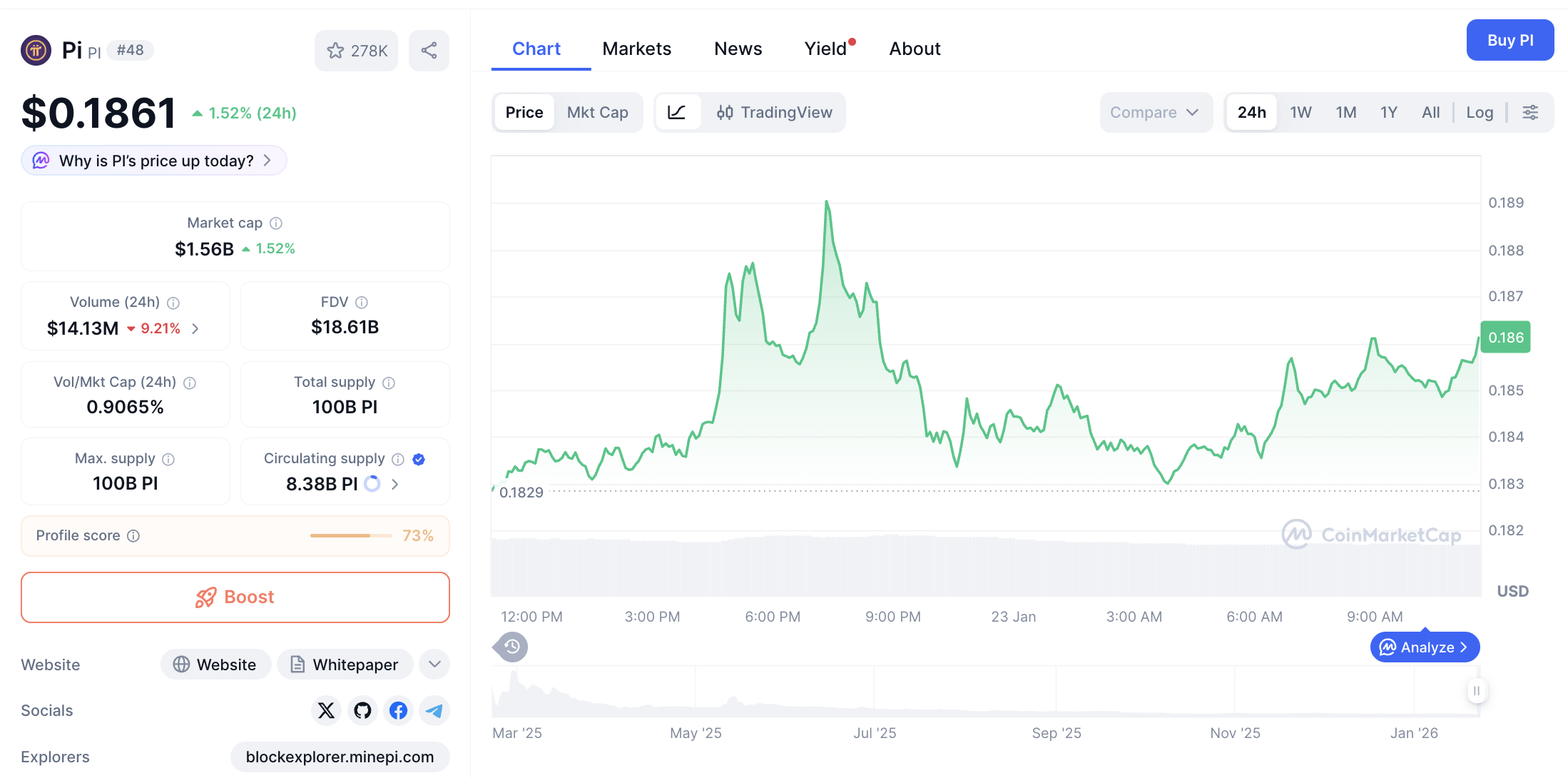The width and height of the screenshot is (1568, 778).
Task: Select the line chart style icon
Action: [x=677, y=112]
